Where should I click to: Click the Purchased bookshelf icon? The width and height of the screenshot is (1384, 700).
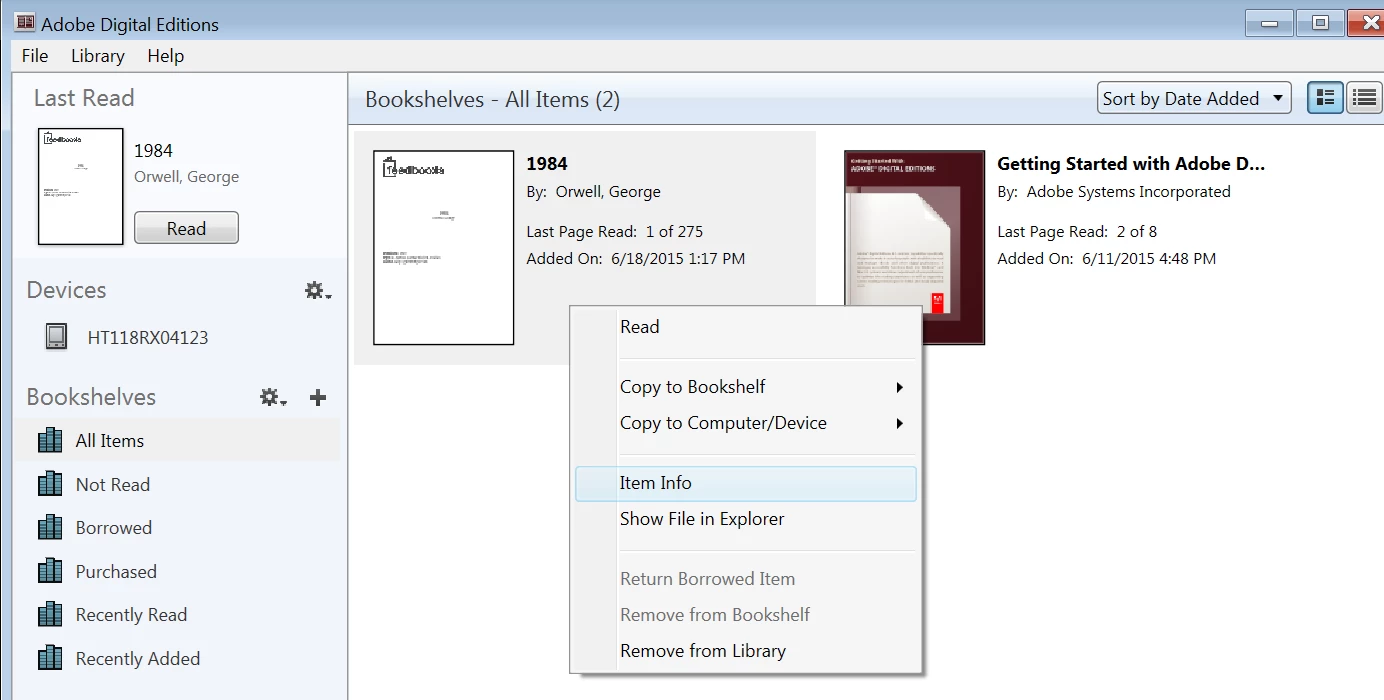[x=50, y=571]
